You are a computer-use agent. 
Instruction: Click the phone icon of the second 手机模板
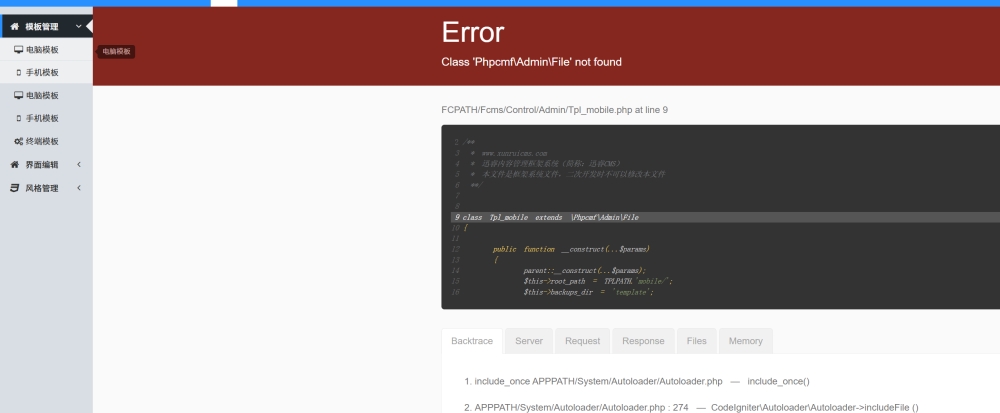click(x=18, y=118)
